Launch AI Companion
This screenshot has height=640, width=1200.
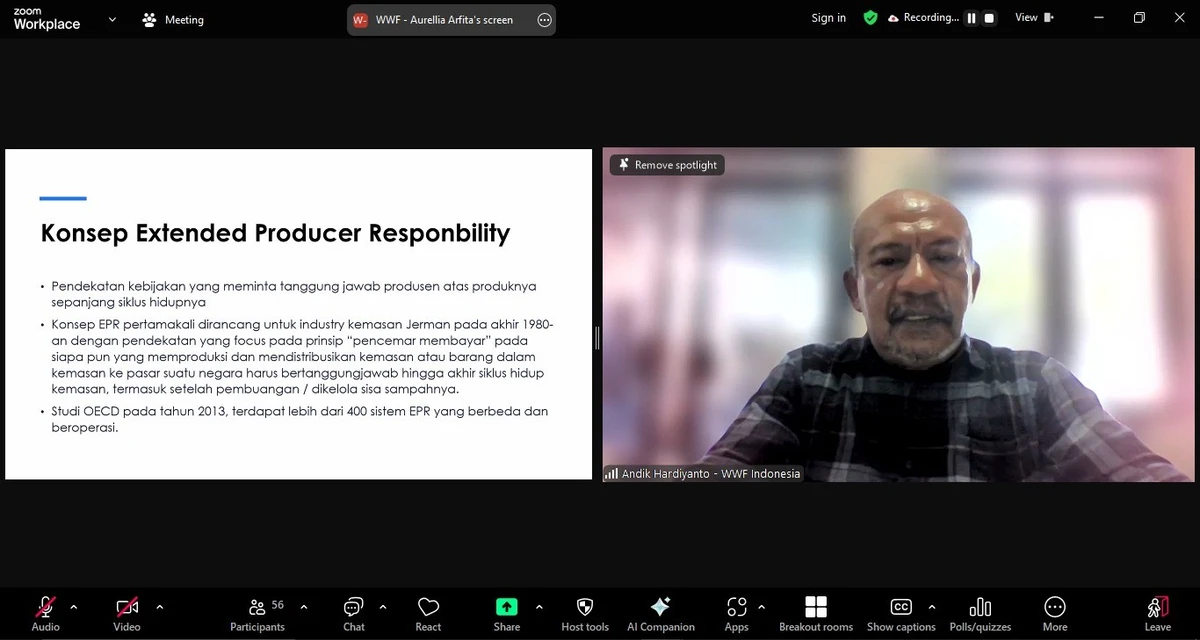[x=660, y=612]
